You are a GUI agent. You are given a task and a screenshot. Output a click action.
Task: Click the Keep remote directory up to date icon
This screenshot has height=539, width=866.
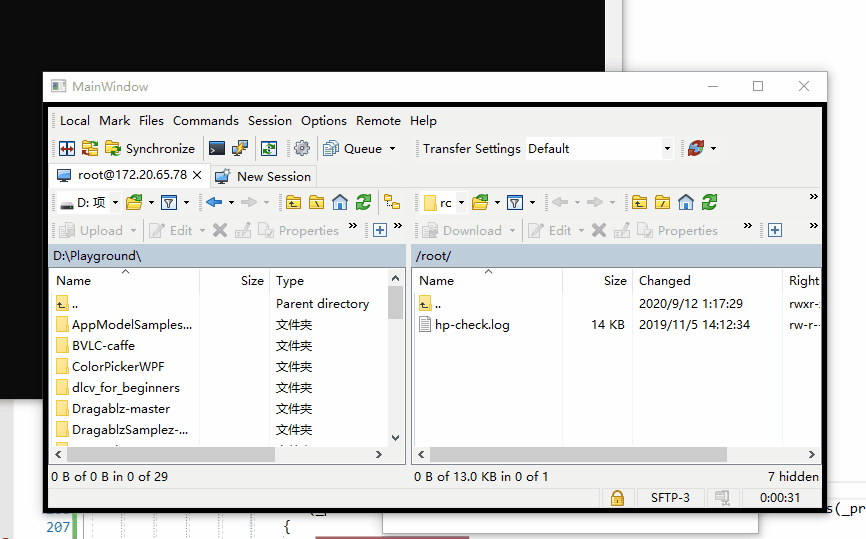(269, 149)
